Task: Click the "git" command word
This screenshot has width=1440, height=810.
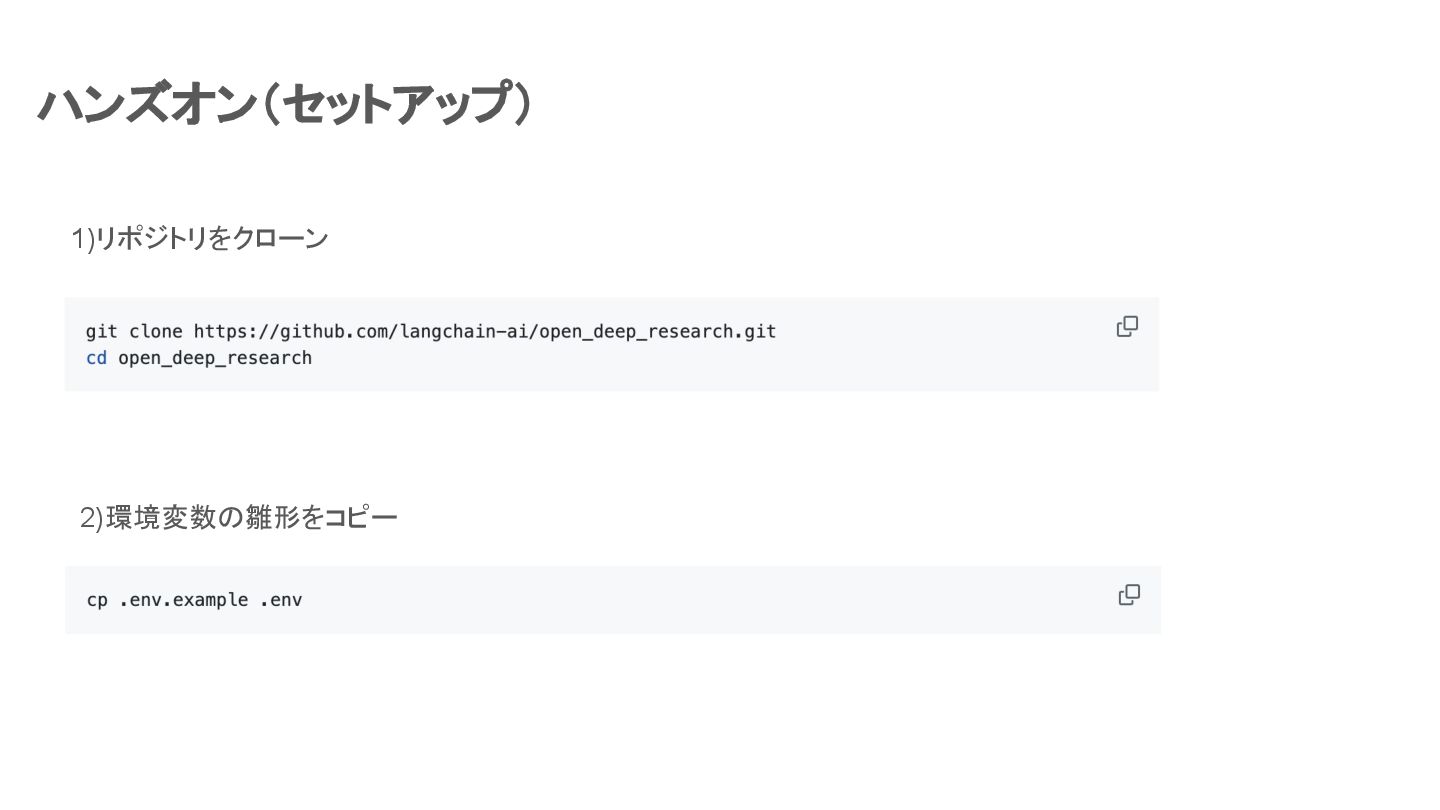Action: [102, 331]
